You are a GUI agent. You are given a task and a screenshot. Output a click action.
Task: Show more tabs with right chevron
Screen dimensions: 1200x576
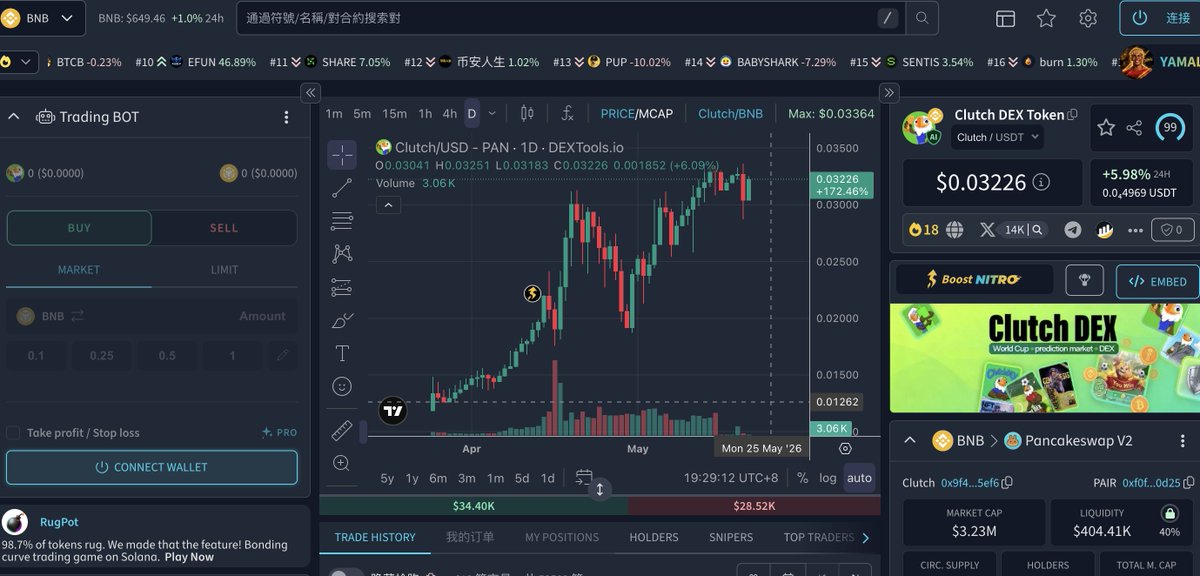click(865, 538)
